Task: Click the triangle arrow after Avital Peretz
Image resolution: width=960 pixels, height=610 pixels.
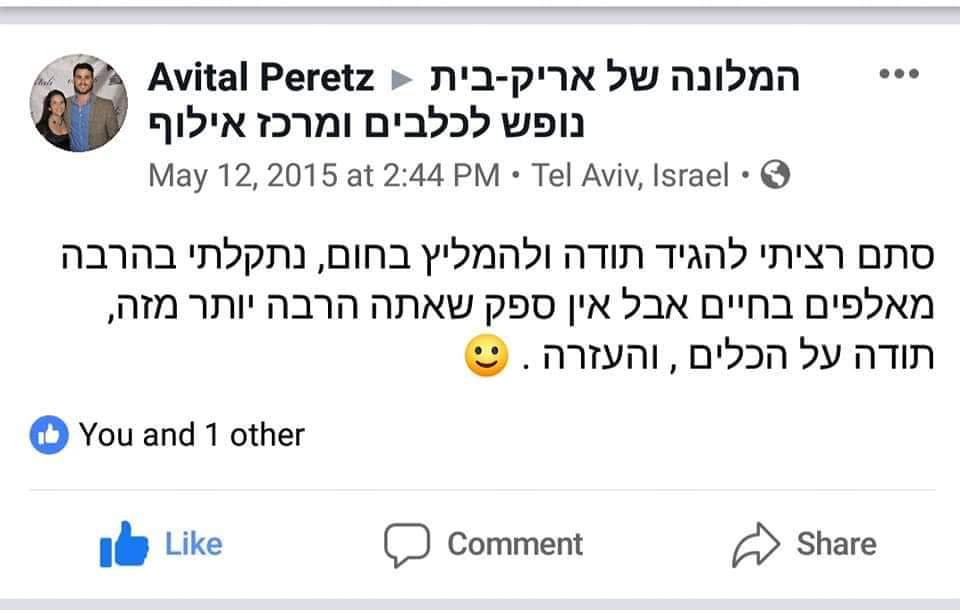Action: pyautogui.click(x=400, y=78)
